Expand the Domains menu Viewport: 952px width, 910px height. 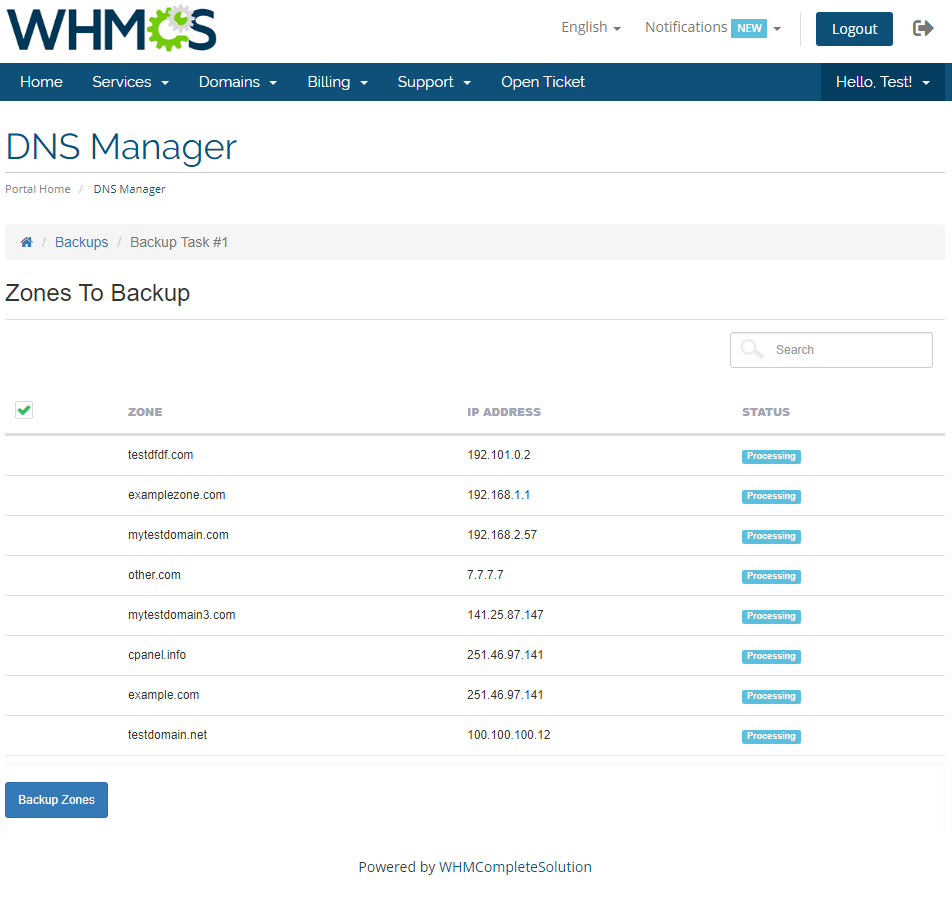(237, 82)
